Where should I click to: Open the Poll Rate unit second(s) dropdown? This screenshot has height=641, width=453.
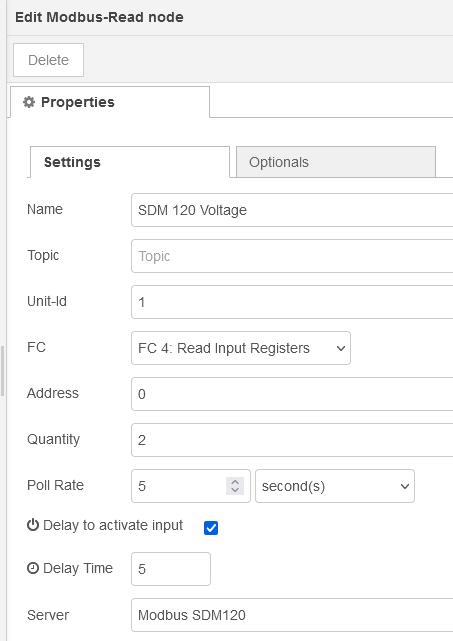click(335, 486)
